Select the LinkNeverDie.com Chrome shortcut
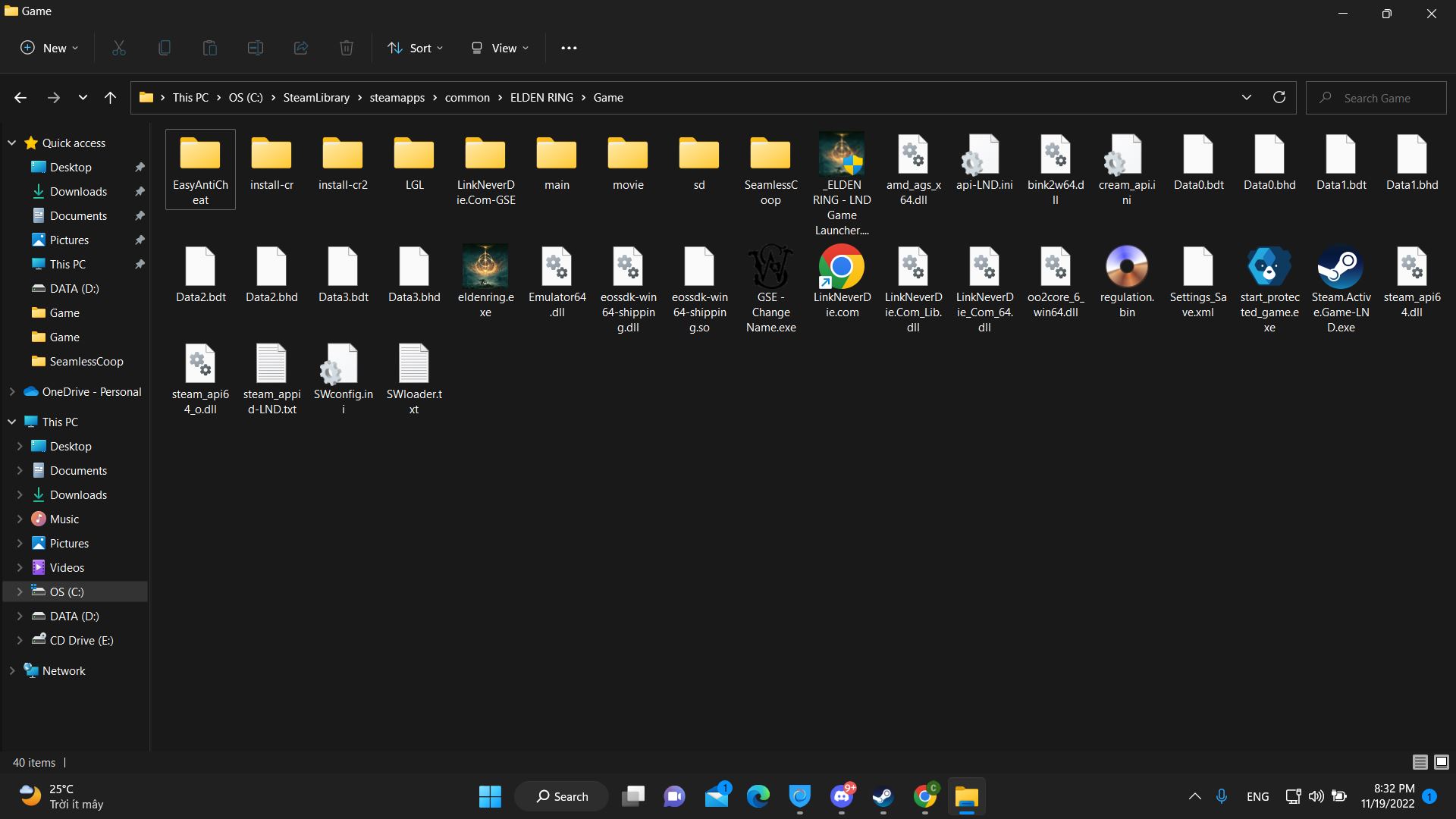Viewport: 1456px width, 819px height. point(842,281)
